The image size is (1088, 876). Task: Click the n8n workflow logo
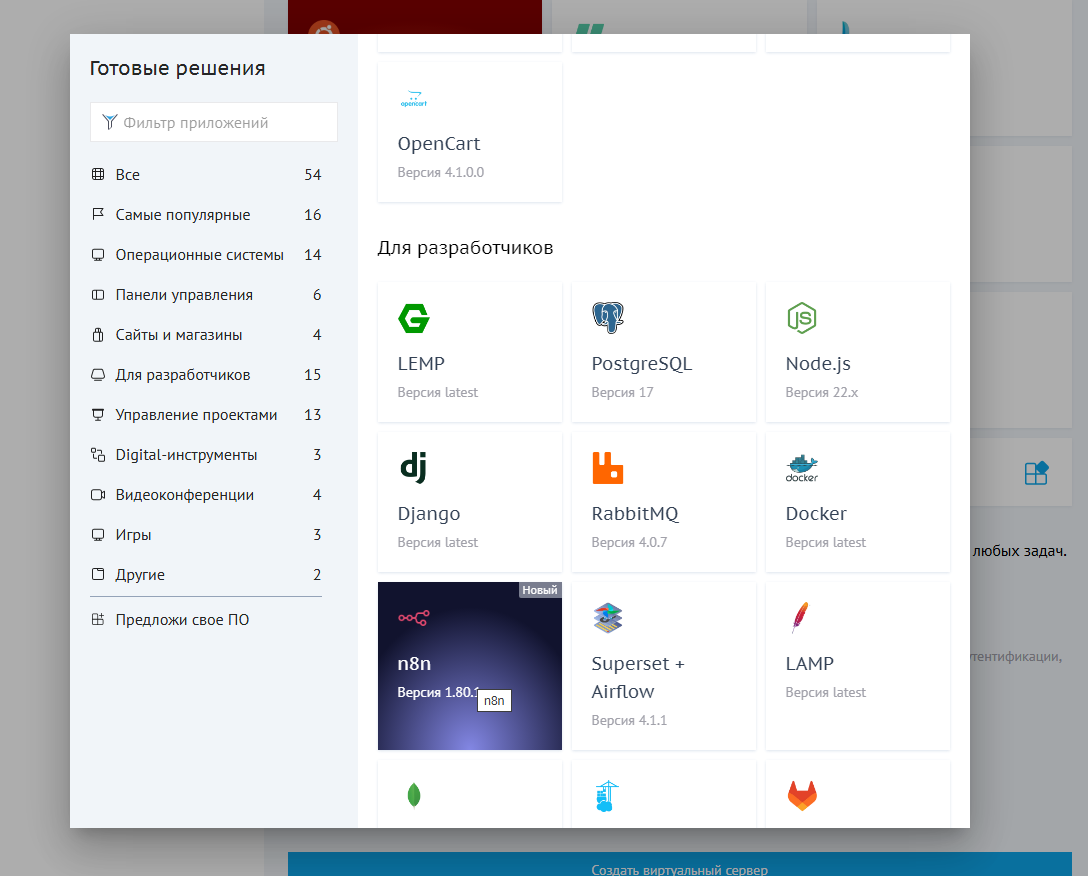pos(414,618)
